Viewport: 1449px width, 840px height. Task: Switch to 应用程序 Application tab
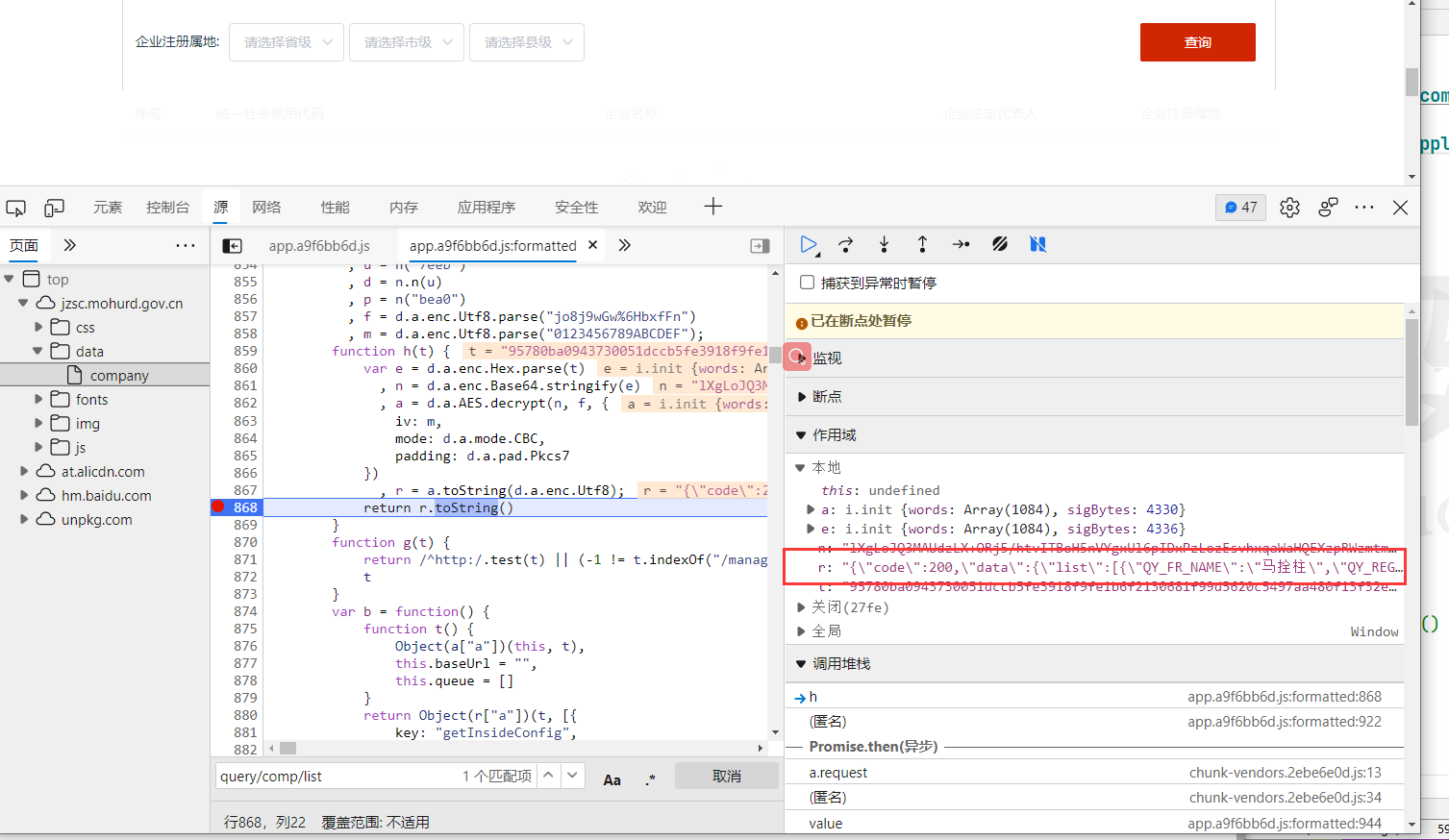coord(487,207)
